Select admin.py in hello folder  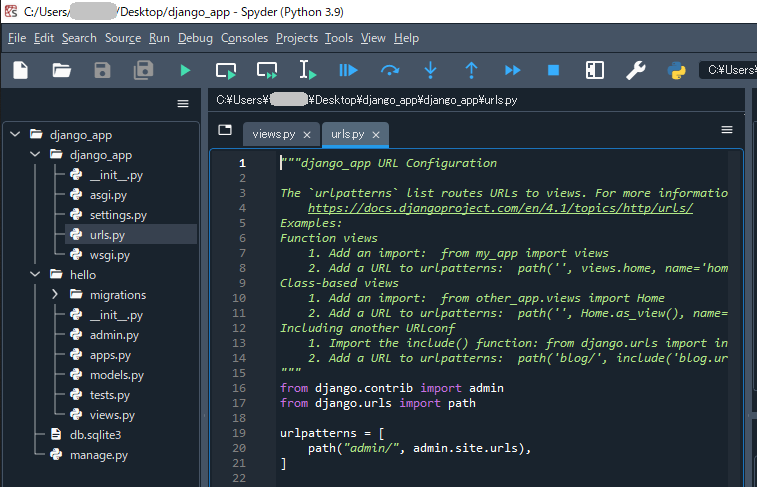pyautogui.click(x=114, y=335)
